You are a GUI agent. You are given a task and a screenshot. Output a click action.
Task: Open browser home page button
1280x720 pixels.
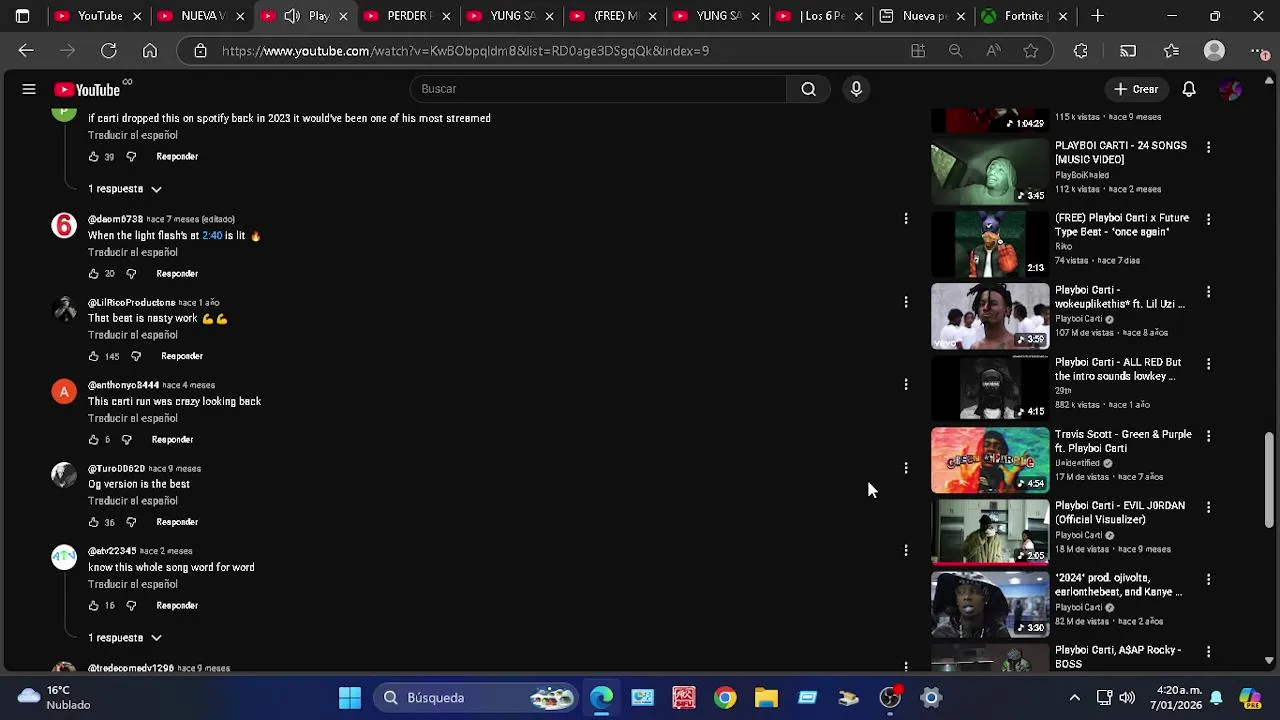pos(149,51)
